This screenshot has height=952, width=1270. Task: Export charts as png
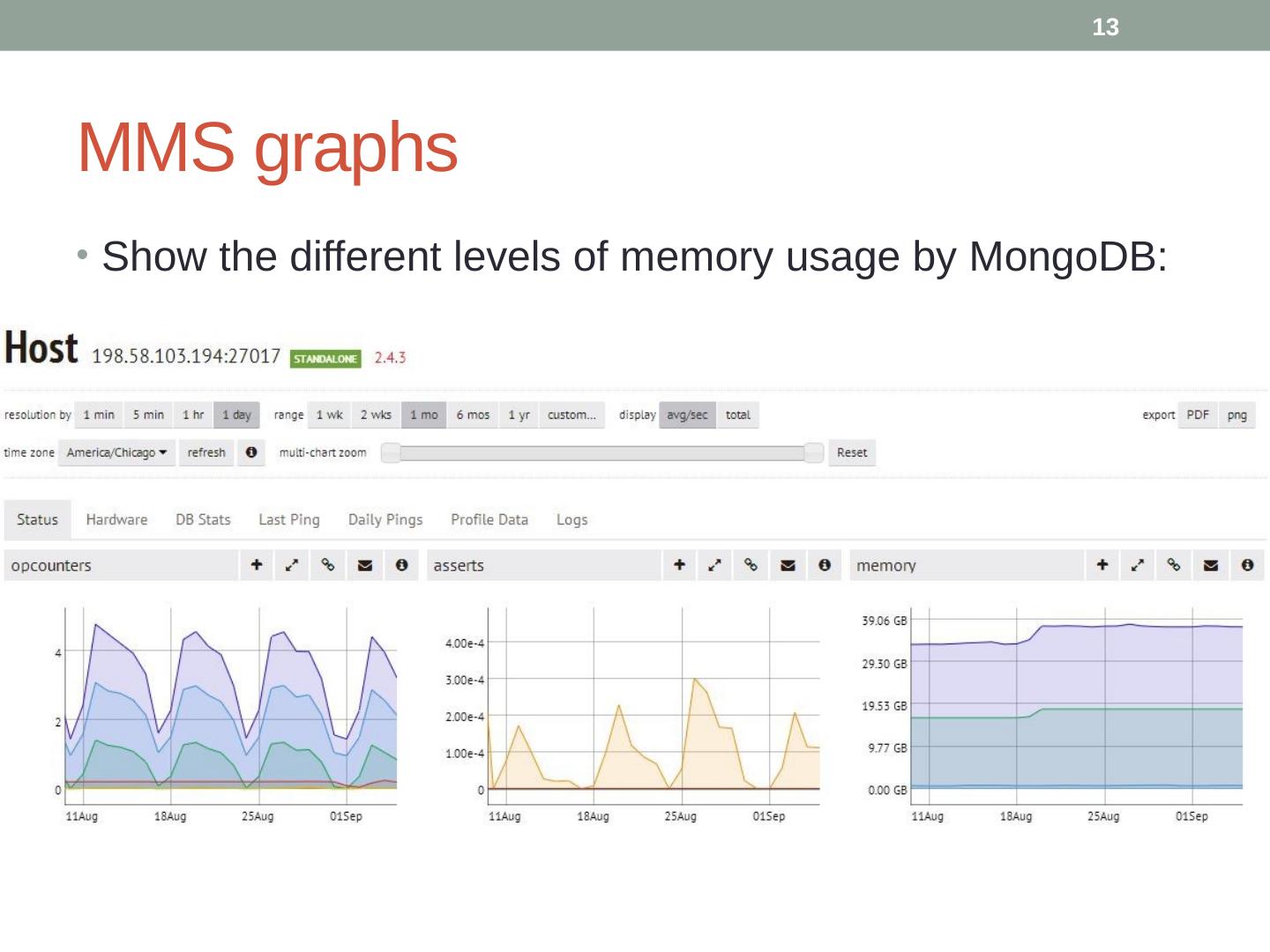1237,415
